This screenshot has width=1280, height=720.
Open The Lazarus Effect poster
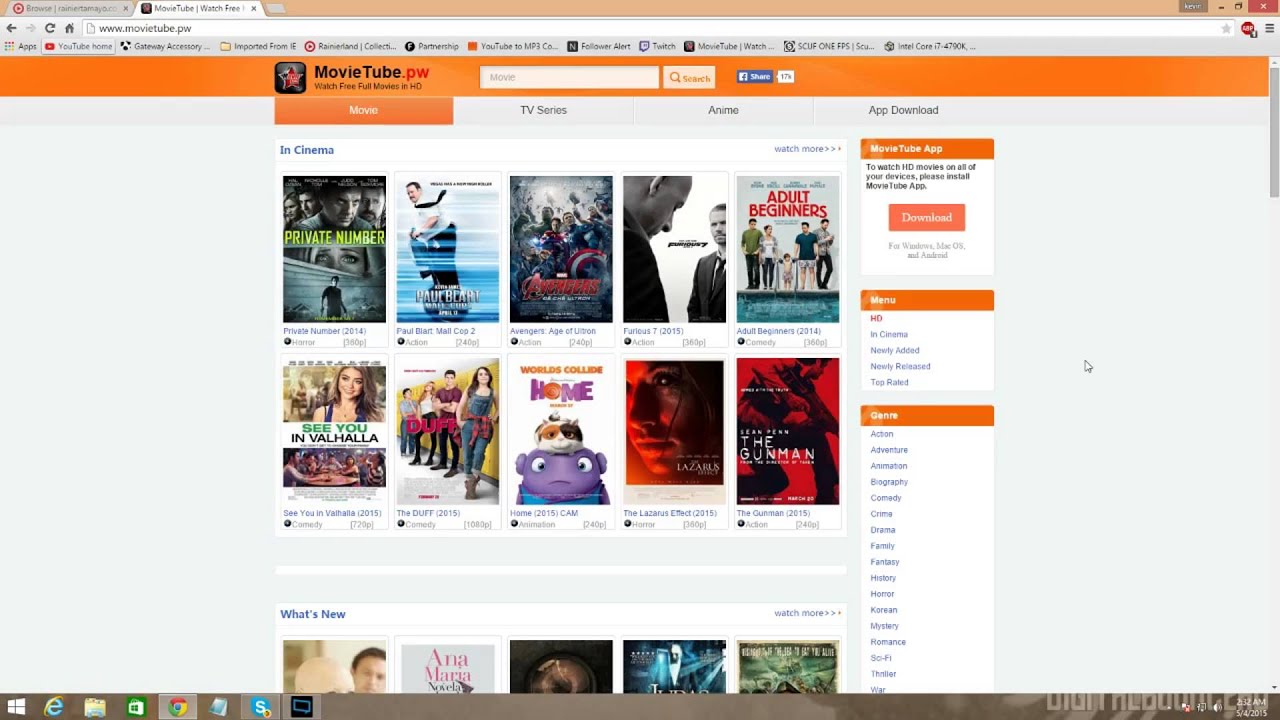(x=674, y=432)
